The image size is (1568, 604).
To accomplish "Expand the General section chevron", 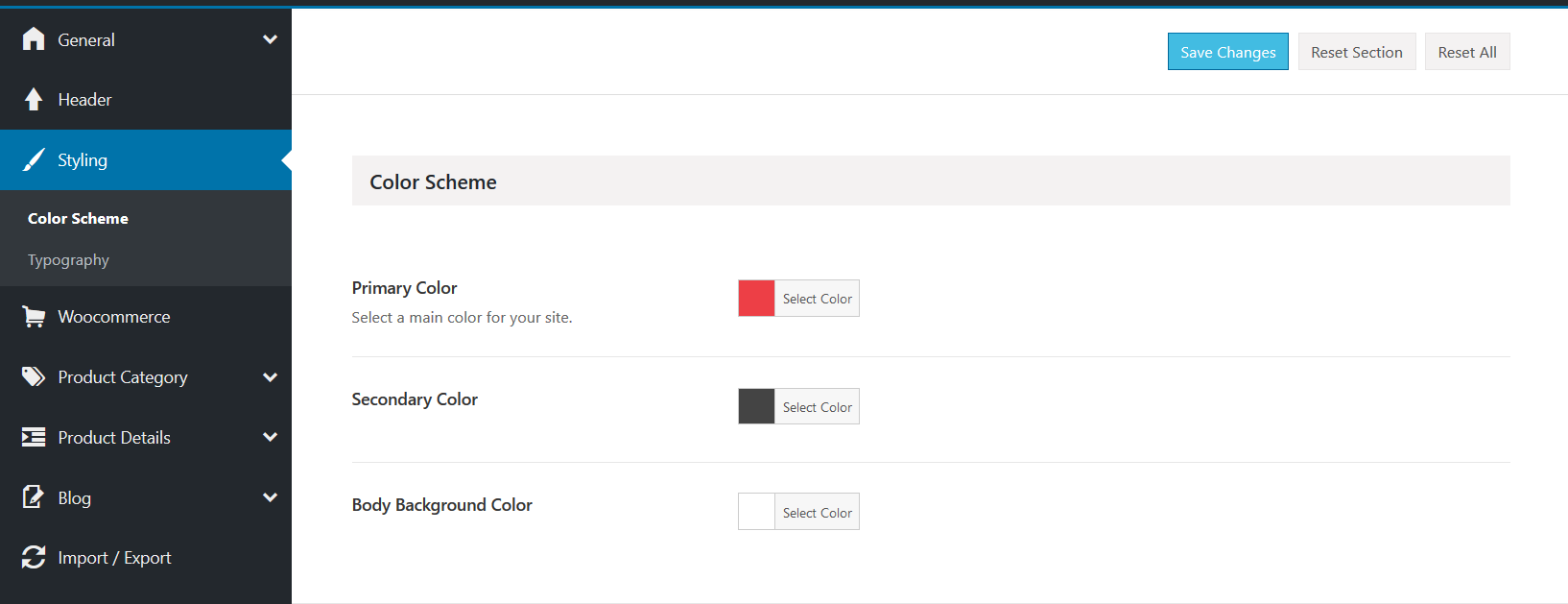I will (270, 39).
